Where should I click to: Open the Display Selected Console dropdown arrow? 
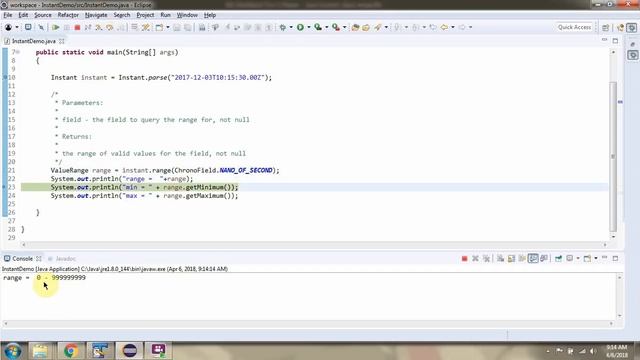[x=578, y=258]
